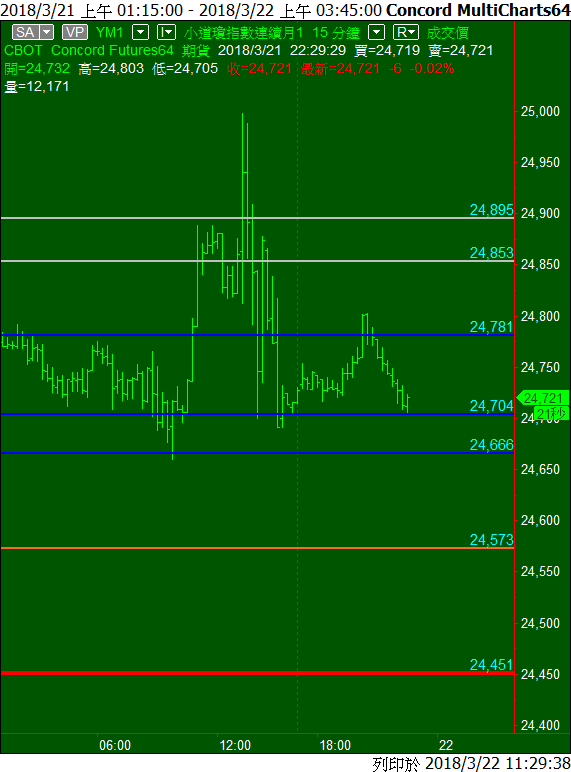Select the white line labeled 24,895
This screenshot has height=772, width=571.
click(257, 218)
